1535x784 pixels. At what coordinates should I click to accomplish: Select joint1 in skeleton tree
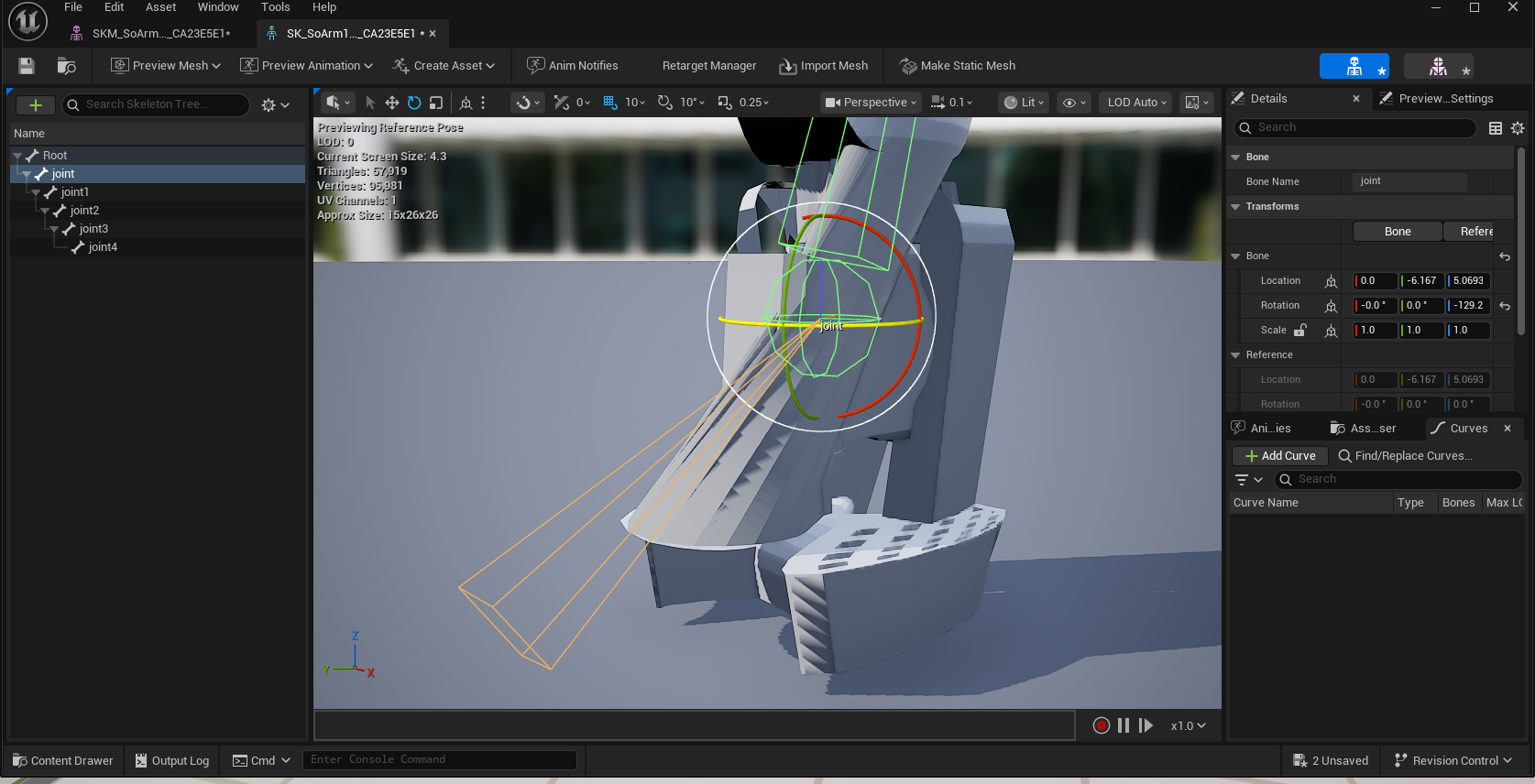click(x=74, y=192)
